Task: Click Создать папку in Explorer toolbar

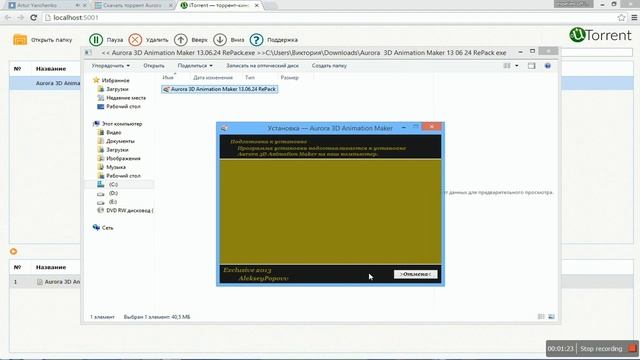Action: pos(329,66)
